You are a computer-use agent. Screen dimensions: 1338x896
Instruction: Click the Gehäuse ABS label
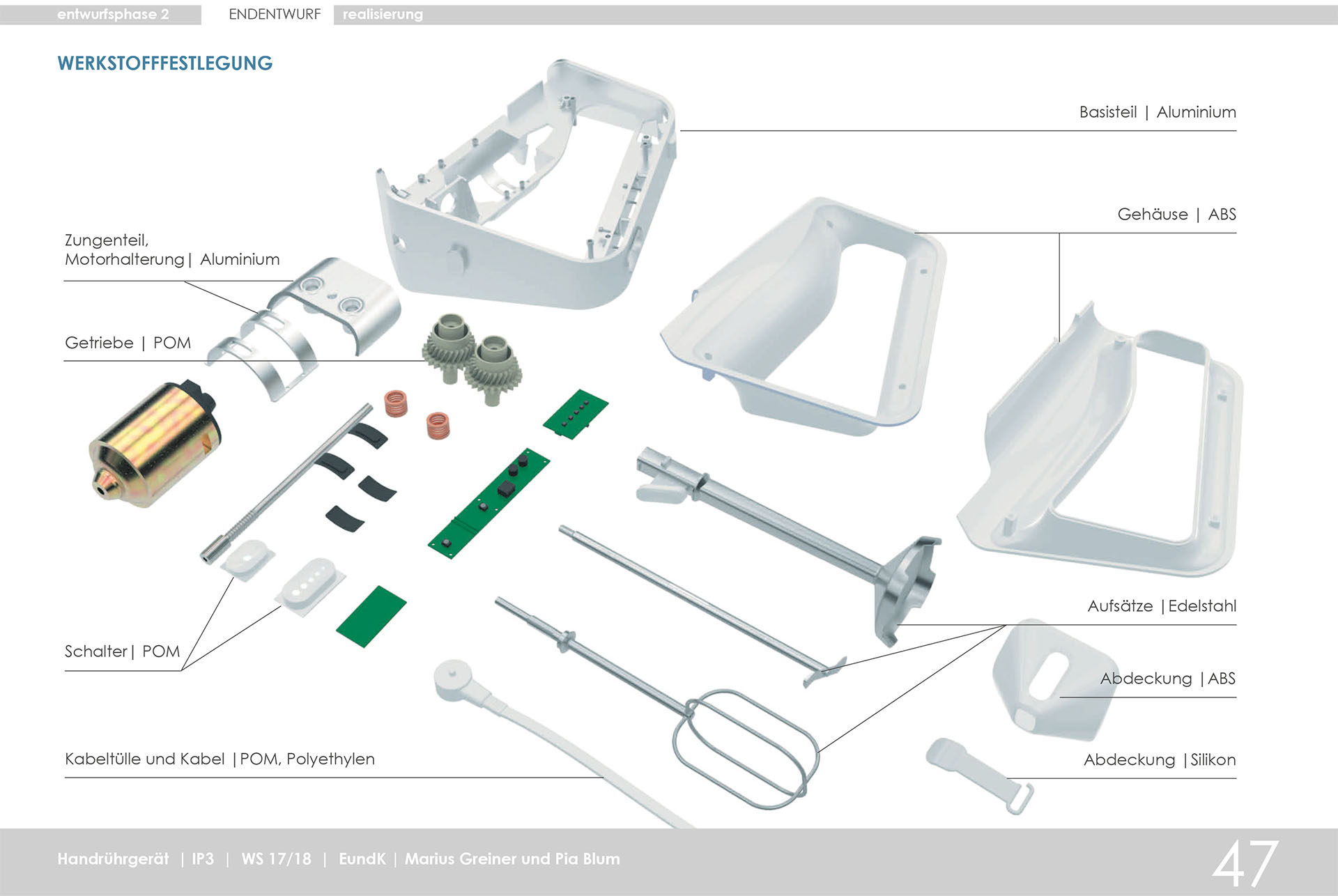click(x=1176, y=215)
